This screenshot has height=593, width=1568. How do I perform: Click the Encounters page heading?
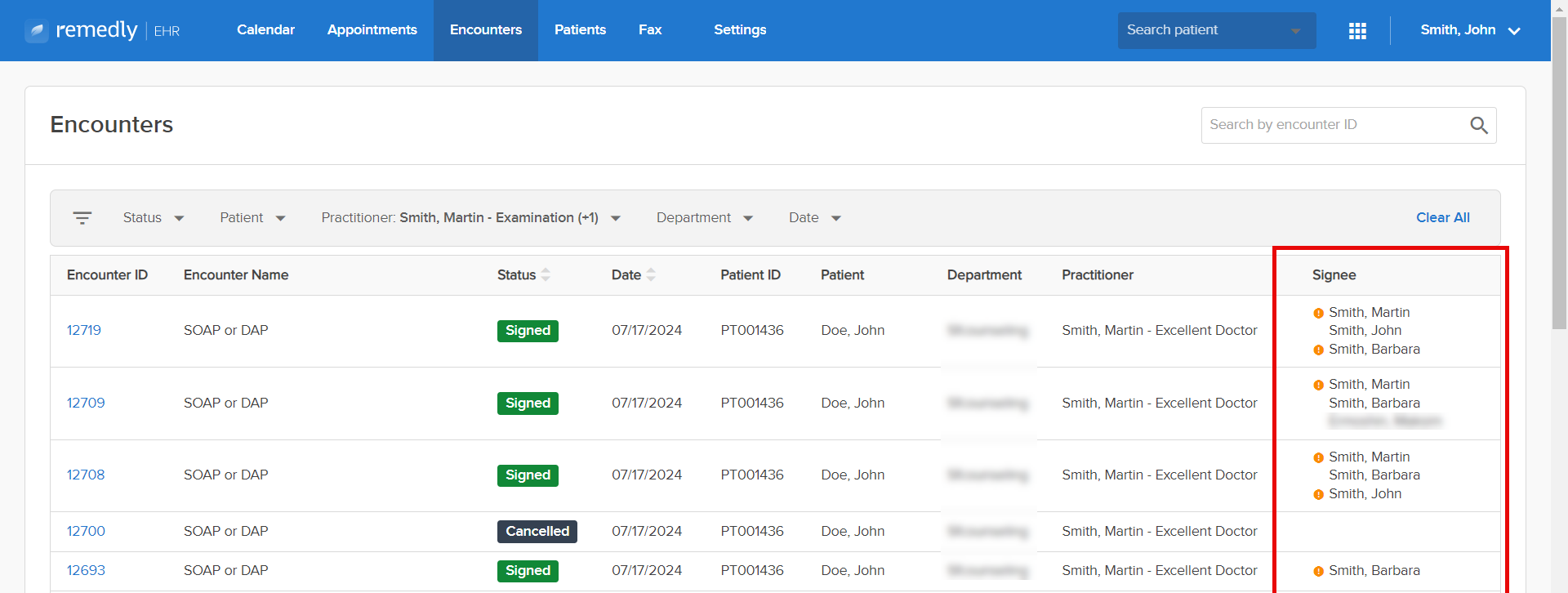(x=112, y=125)
